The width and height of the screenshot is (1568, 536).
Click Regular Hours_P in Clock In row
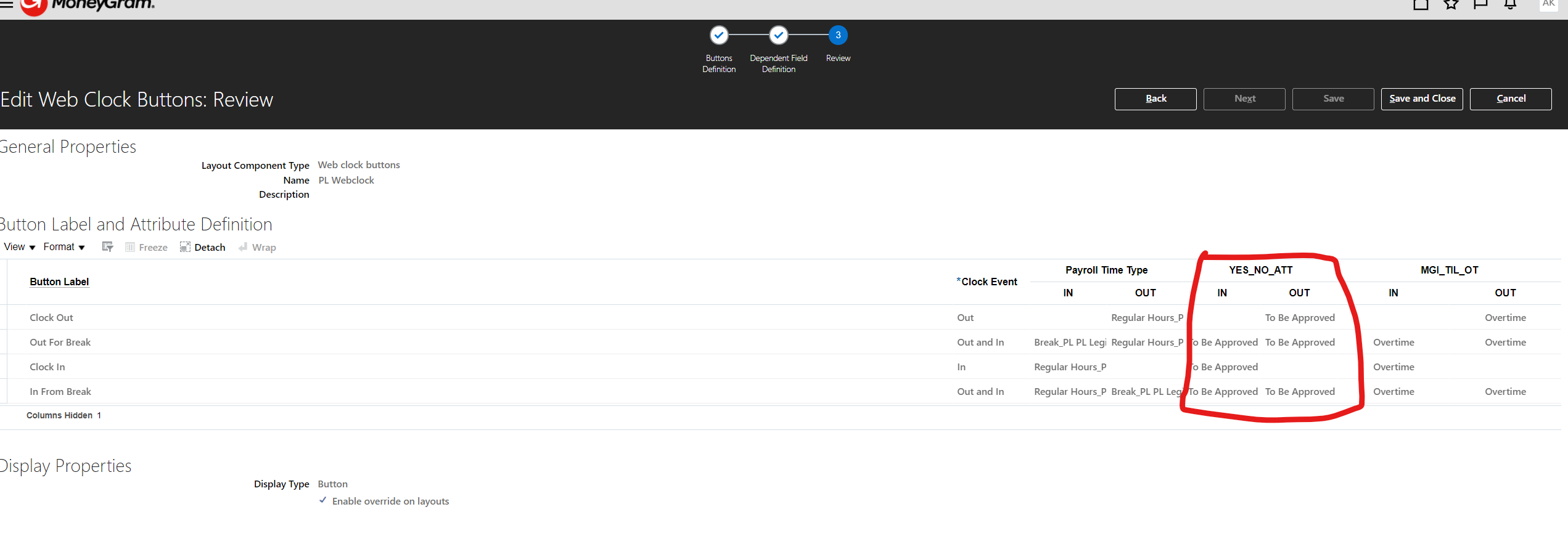[x=1070, y=367]
